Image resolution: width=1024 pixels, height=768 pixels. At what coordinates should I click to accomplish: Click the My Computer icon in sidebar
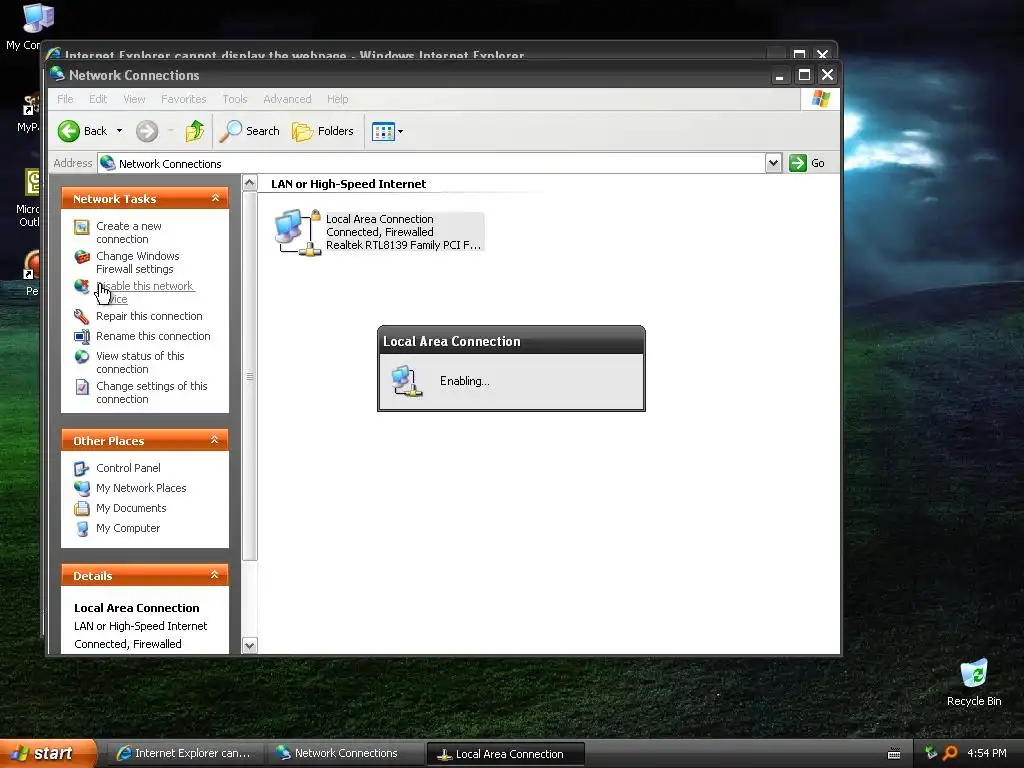[x=82, y=529]
